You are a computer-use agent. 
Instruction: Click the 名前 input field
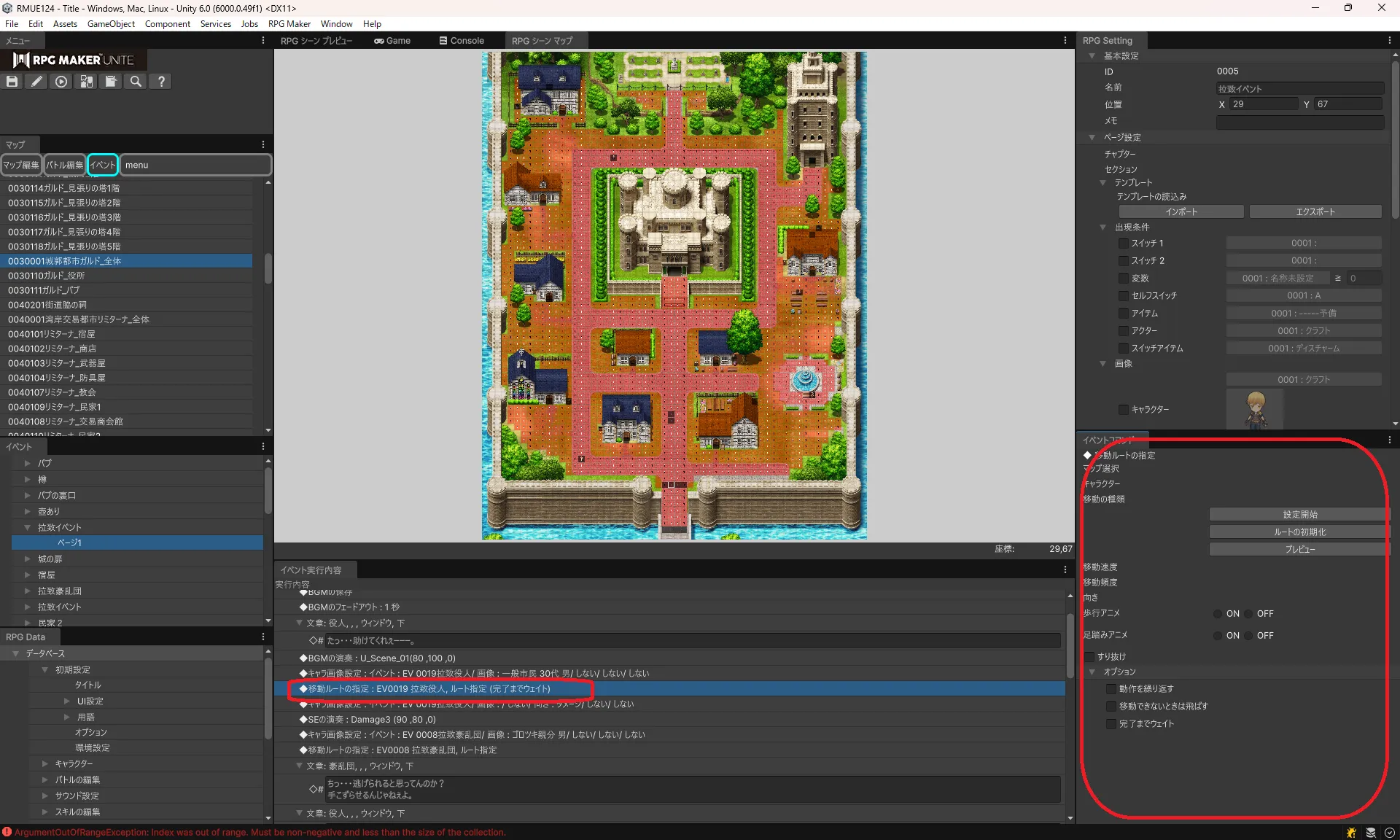[x=1299, y=89]
